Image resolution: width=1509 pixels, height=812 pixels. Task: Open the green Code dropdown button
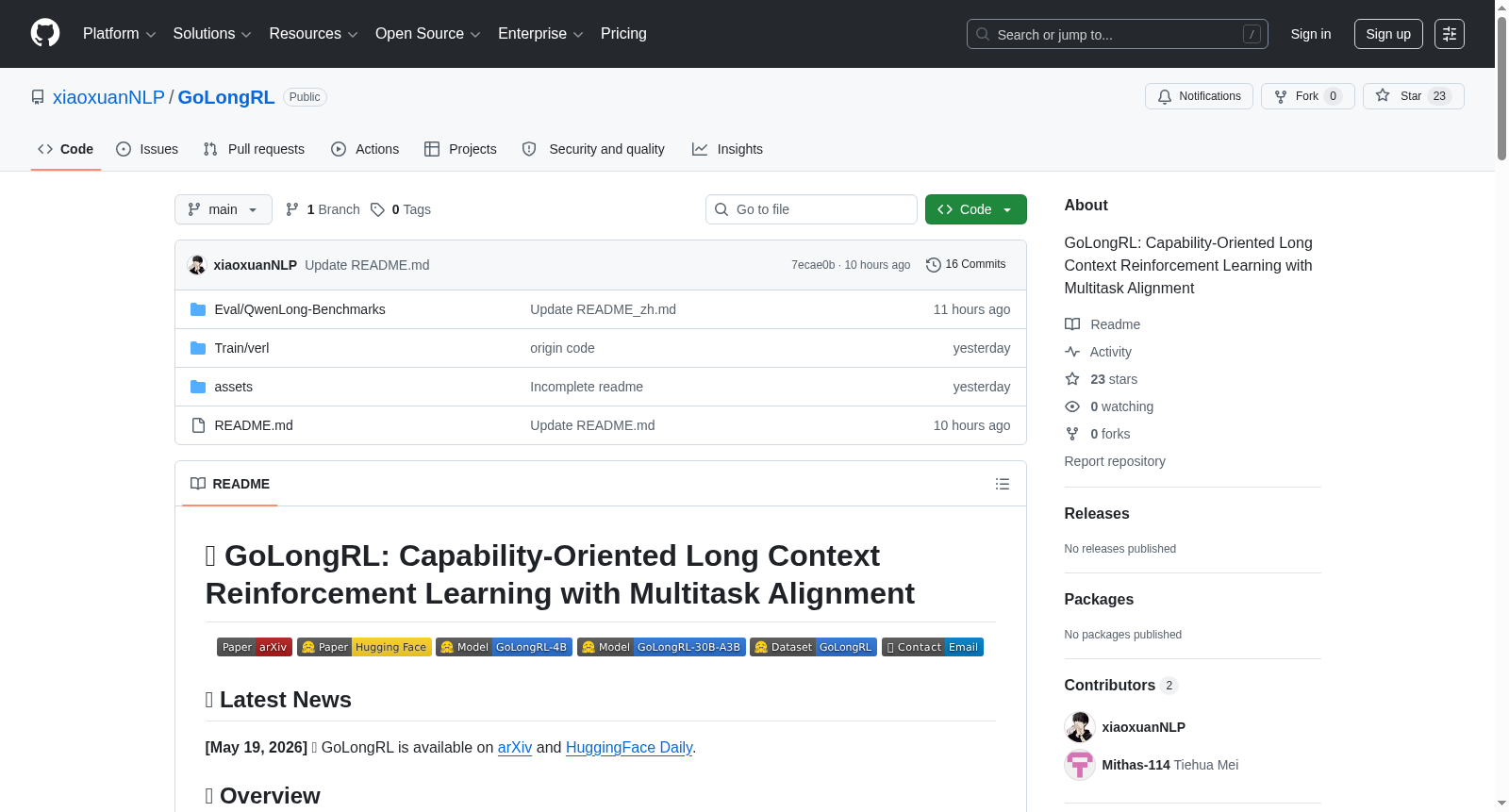point(976,209)
